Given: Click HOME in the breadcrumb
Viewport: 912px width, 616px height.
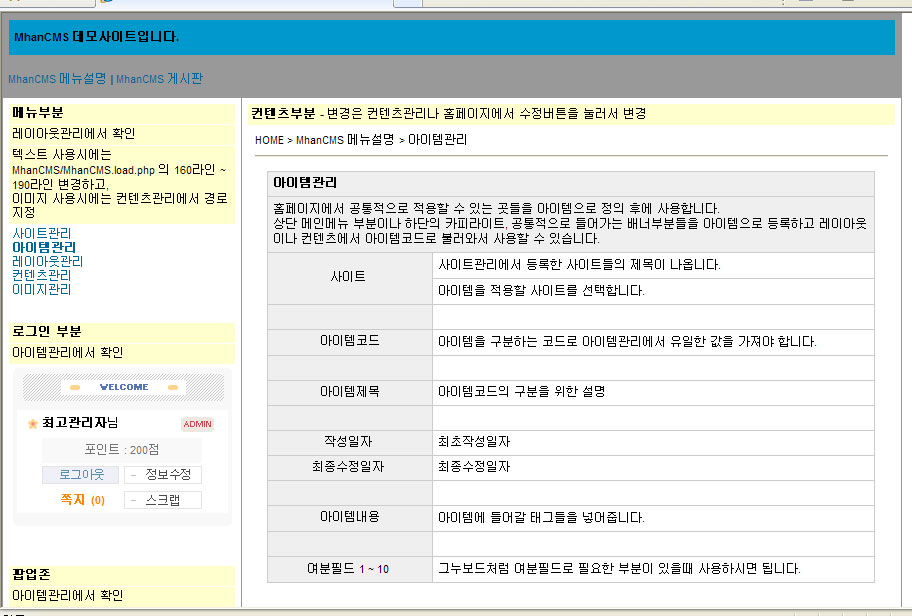Looking at the screenshot, I should point(269,140).
